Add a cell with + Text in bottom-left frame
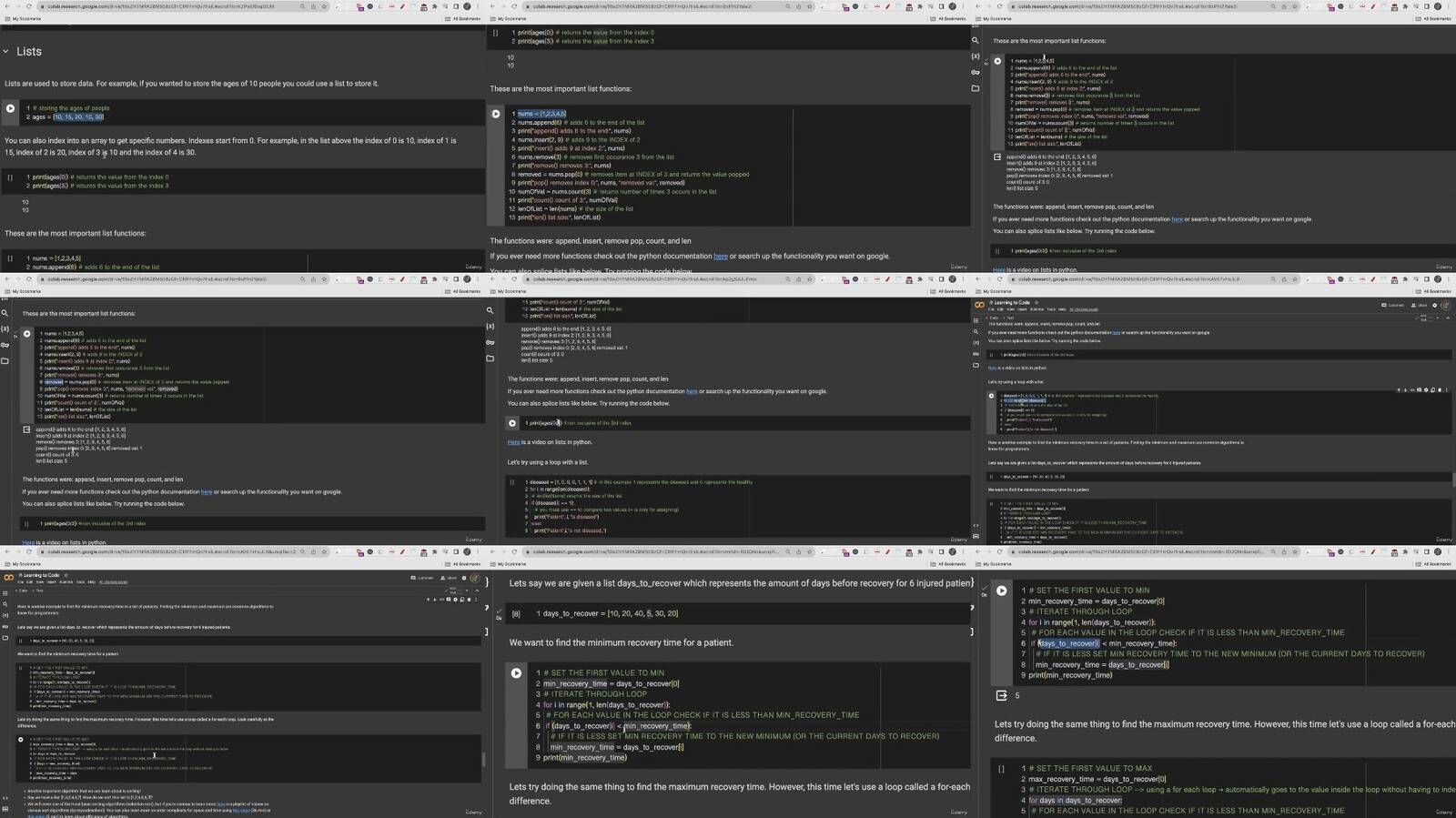The width and height of the screenshot is (1456, 818). pyautogui.click(x=39, y=591)
